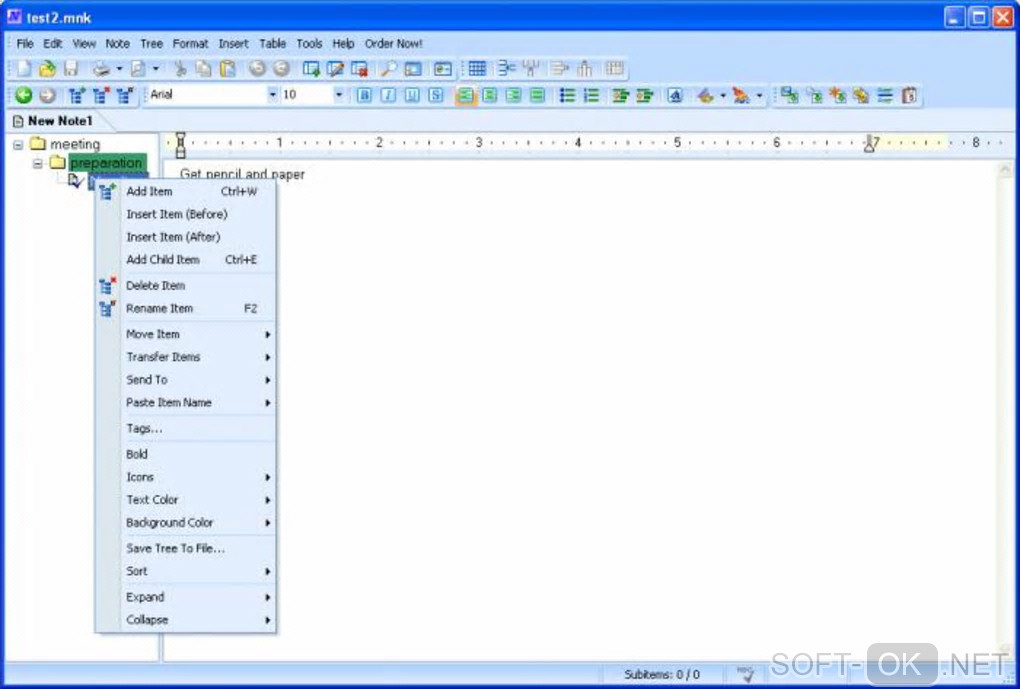This screenshot has width=1020, height=689.
Task: Toggle Underline formatting button
Action: coord(412,95)
